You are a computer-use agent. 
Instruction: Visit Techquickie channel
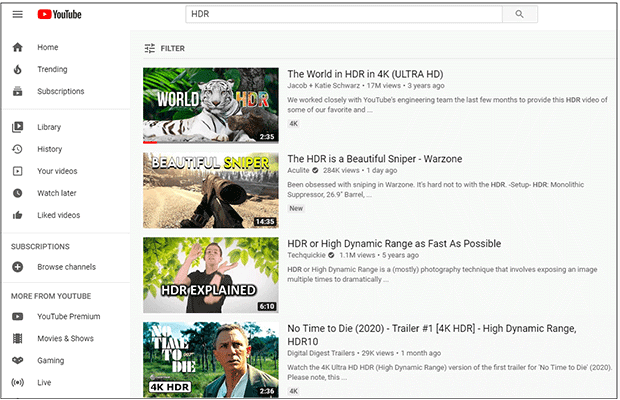[x=306, y=255]
